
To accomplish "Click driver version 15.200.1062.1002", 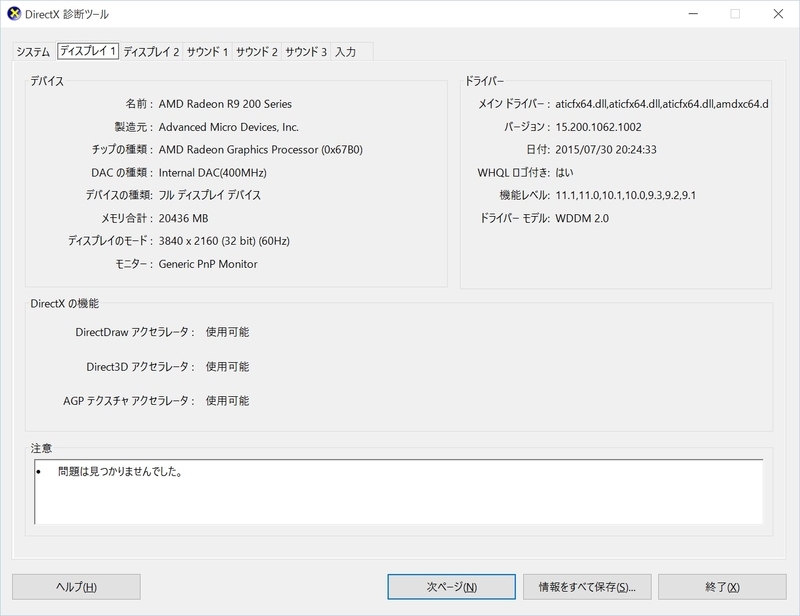I will pos(598,127).
